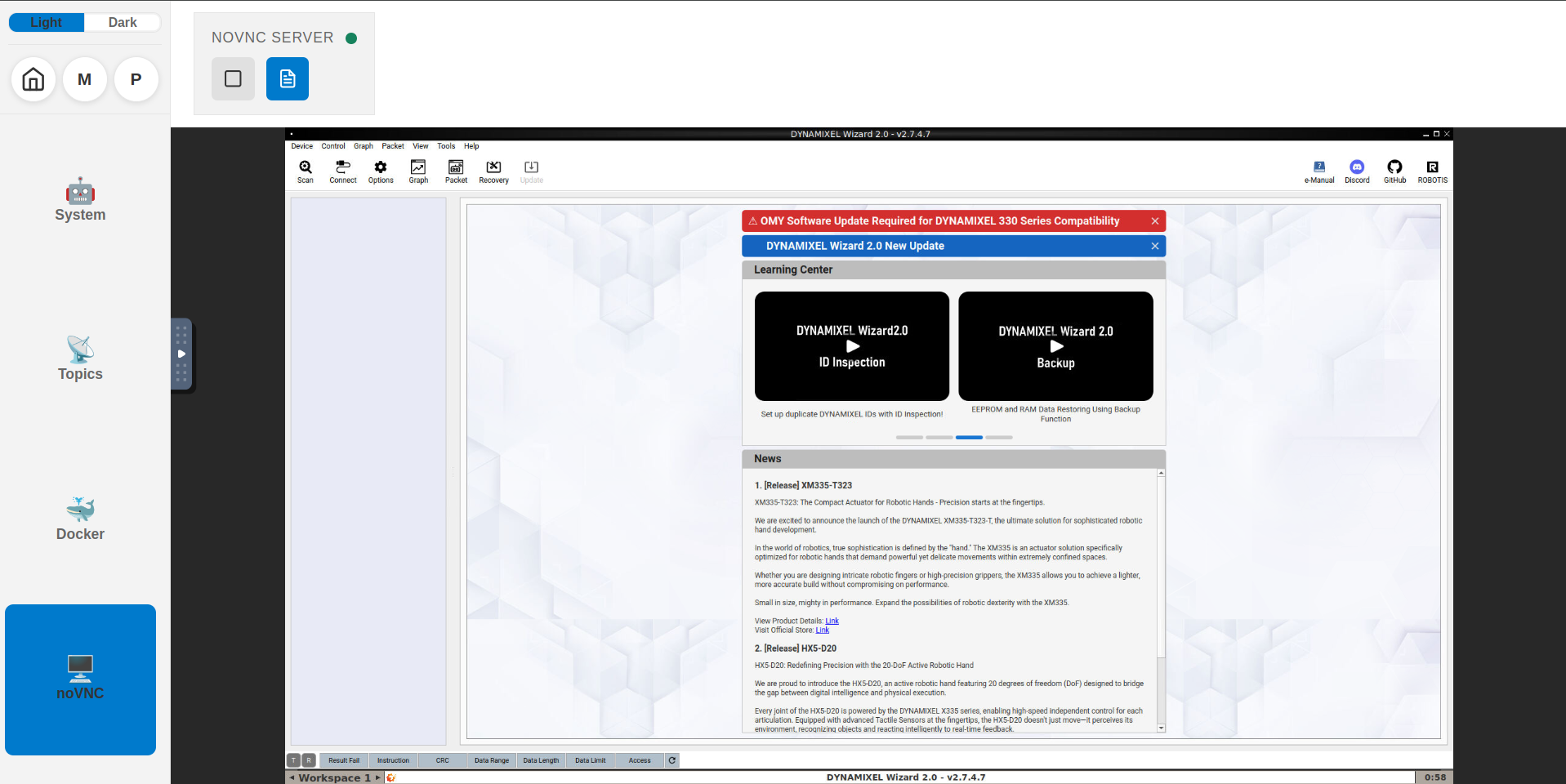Toggle the Data Range filter

click(492, 760)
